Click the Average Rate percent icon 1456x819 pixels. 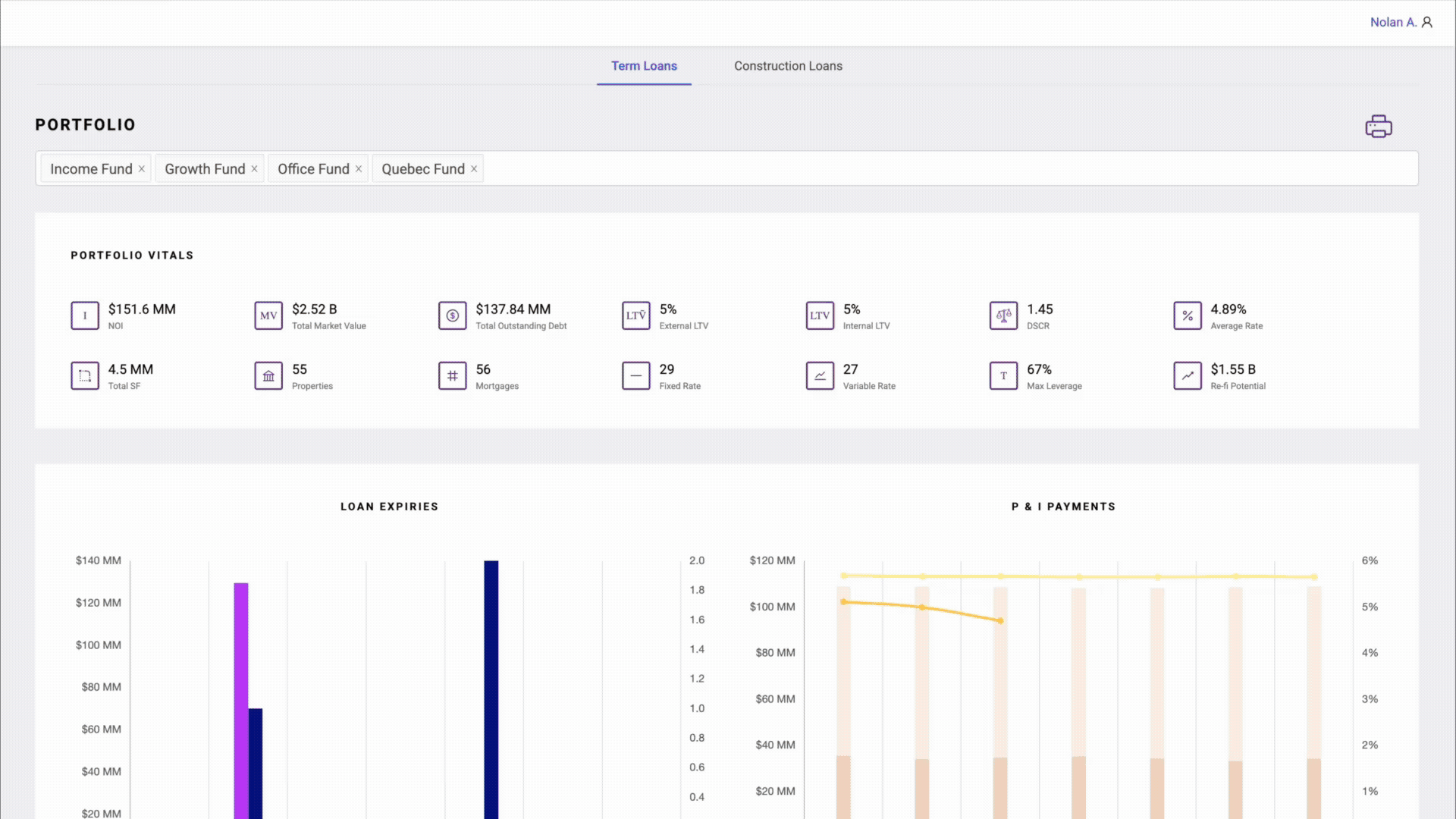tap(1188, 315)
